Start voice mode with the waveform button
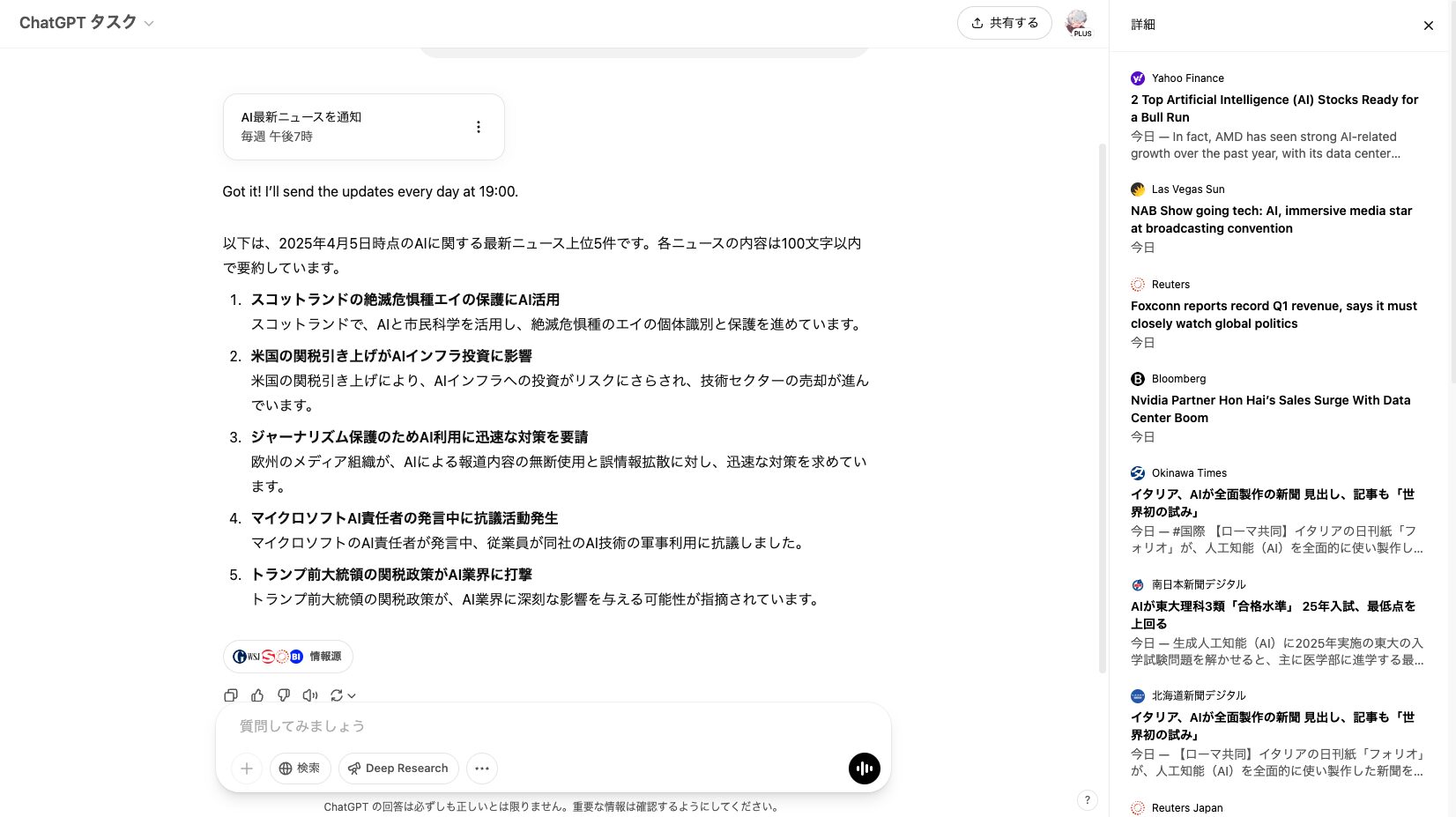The height and width of the screenshot is (817, 1456). point(865,769)
